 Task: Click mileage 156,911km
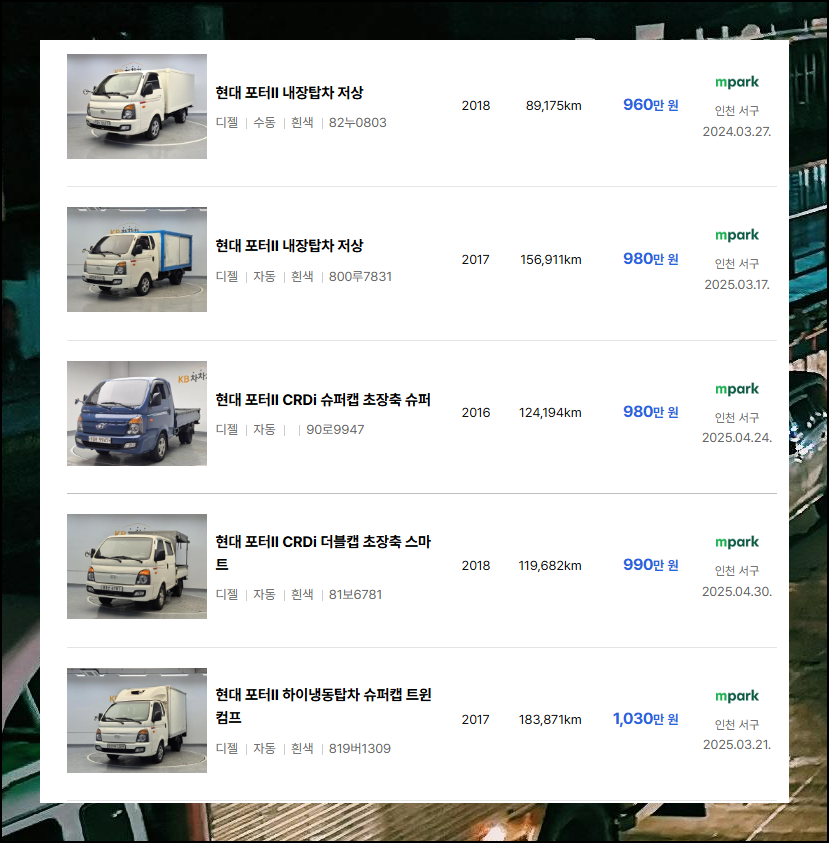pos(551,260)
